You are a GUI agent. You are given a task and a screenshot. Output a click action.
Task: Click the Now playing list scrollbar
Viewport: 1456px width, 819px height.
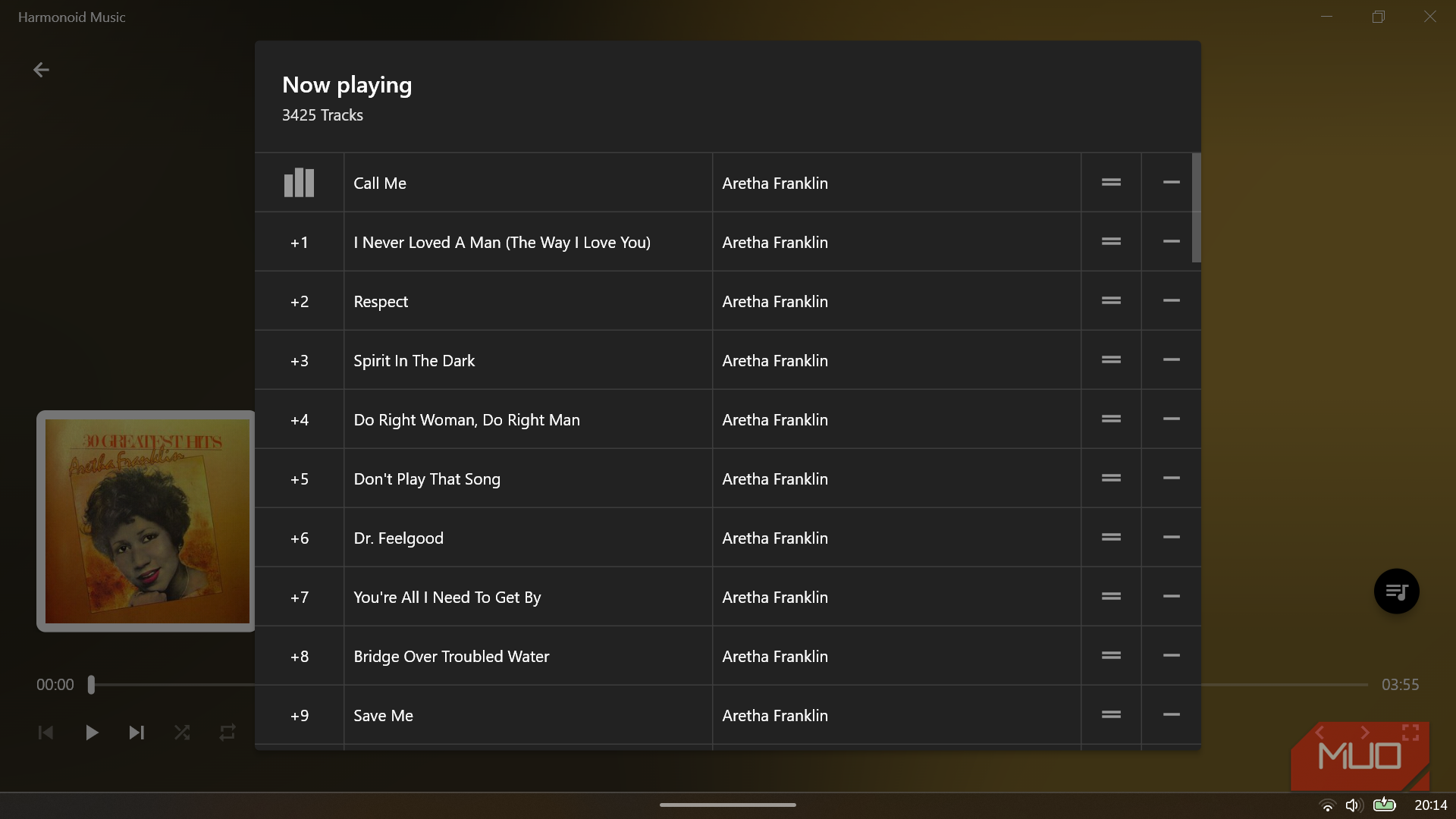click(1196, 208)
